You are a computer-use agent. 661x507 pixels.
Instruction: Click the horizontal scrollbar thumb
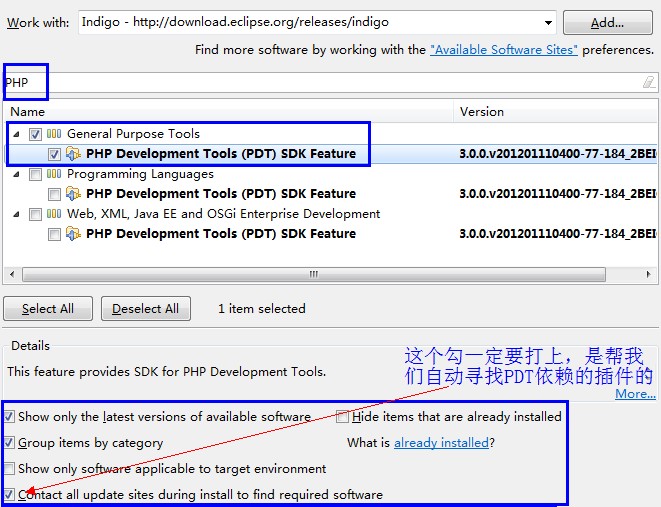[x=314, y=274]
